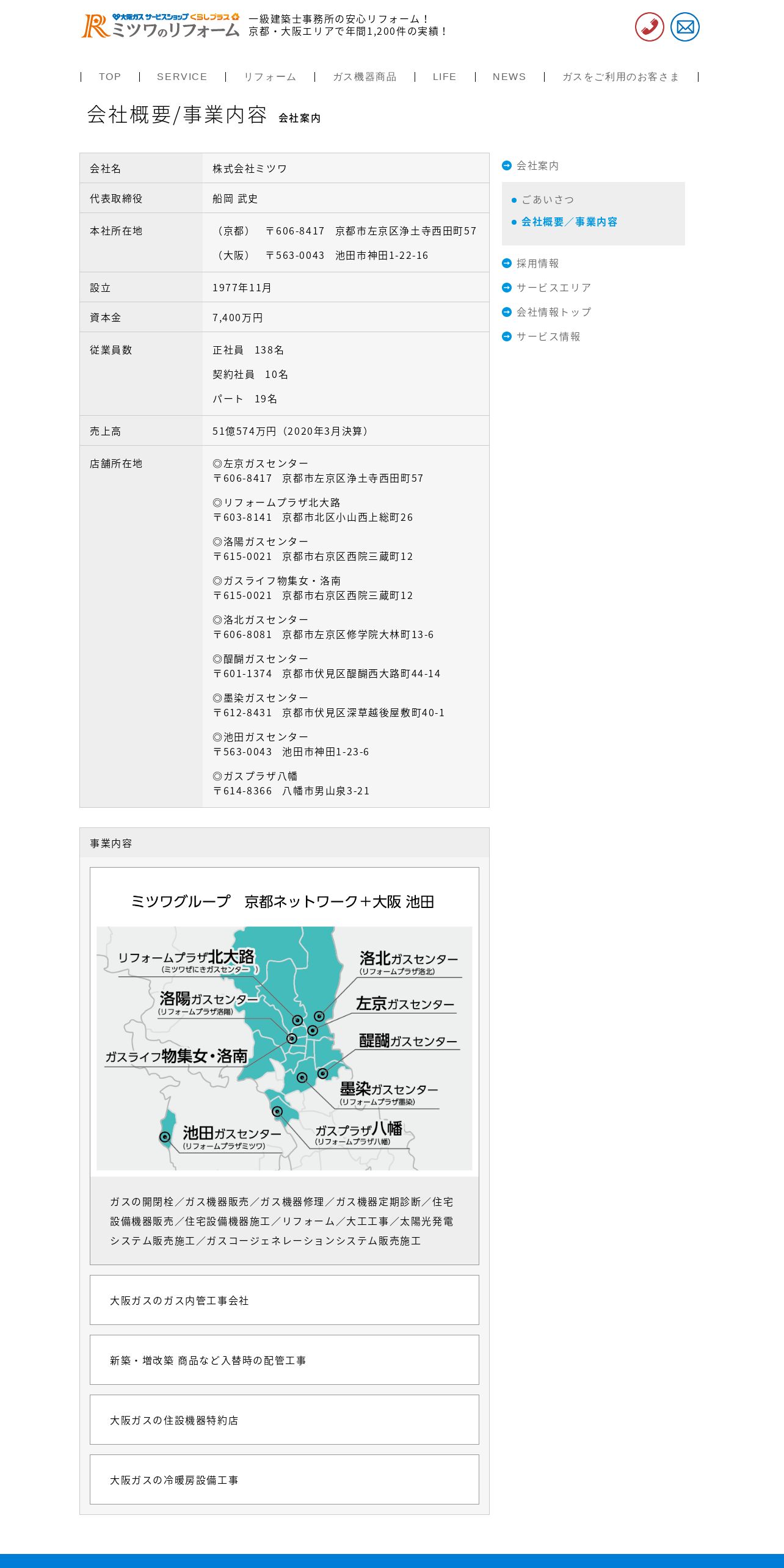Click the red phone contact icon
784x1568 pixels.
pyautogui.click(x=649, y=27)
